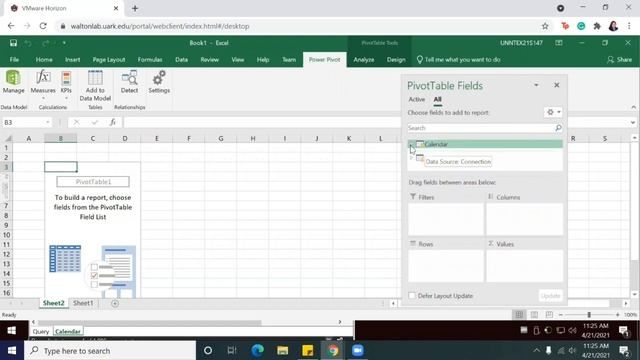This screenshot has height=360, width=640.
Task: Open the Name Box dropdown
Action: click(48, 122)
